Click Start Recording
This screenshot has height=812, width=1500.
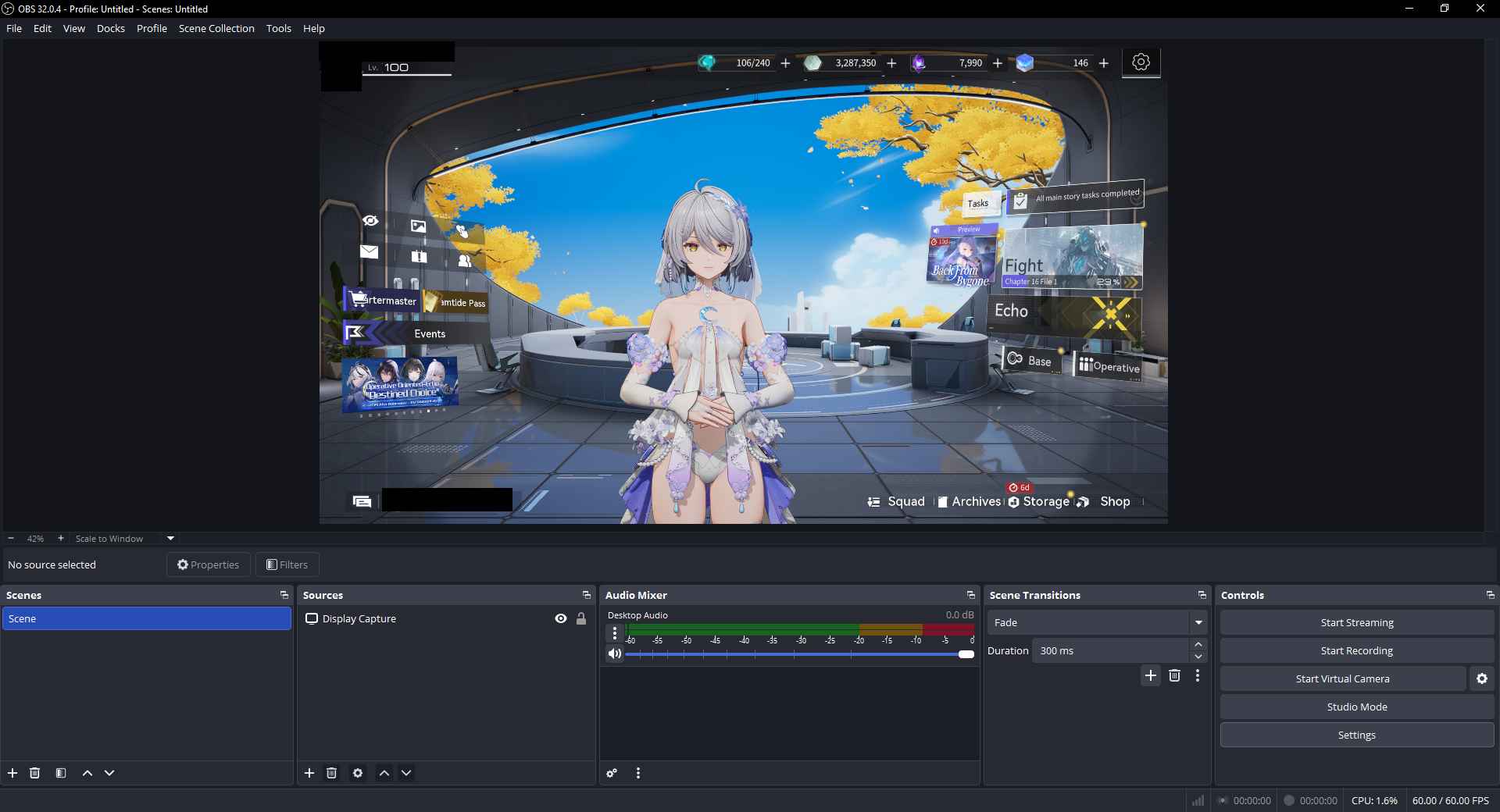tap(1357, 651)
